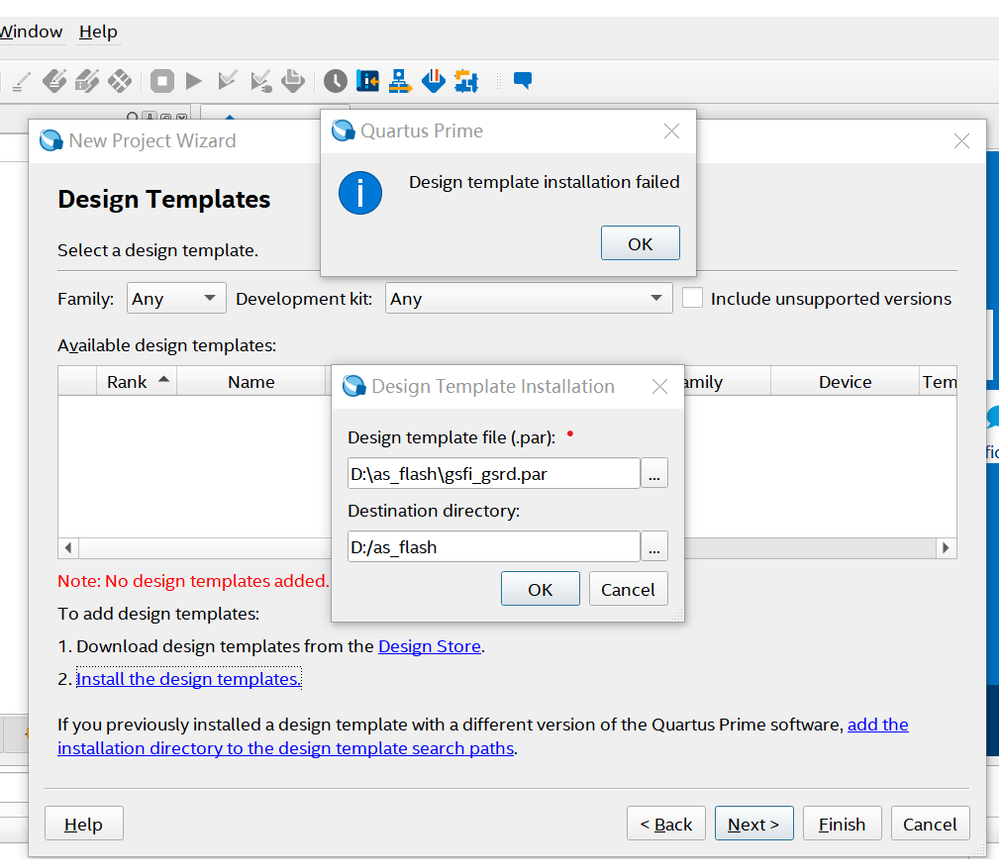Open the Family dropdown
The width and height of the screenshot is (999, 859).
pos(176,298)
